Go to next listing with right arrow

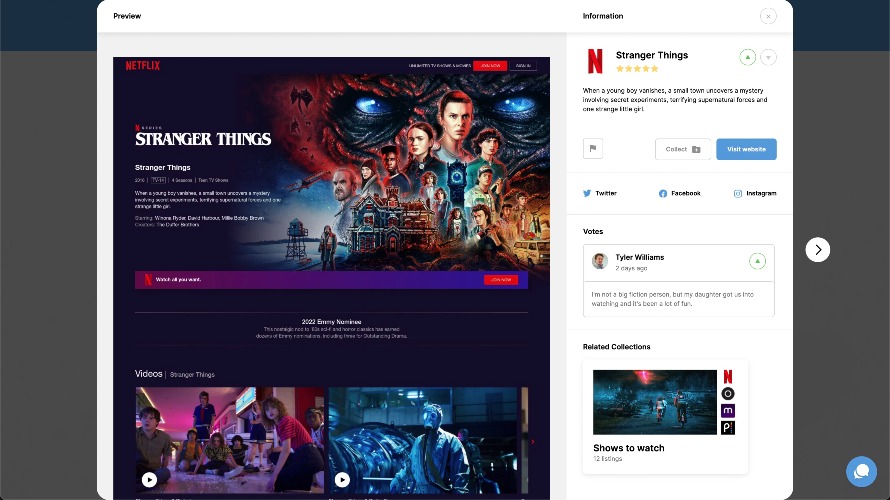[818, 250]
